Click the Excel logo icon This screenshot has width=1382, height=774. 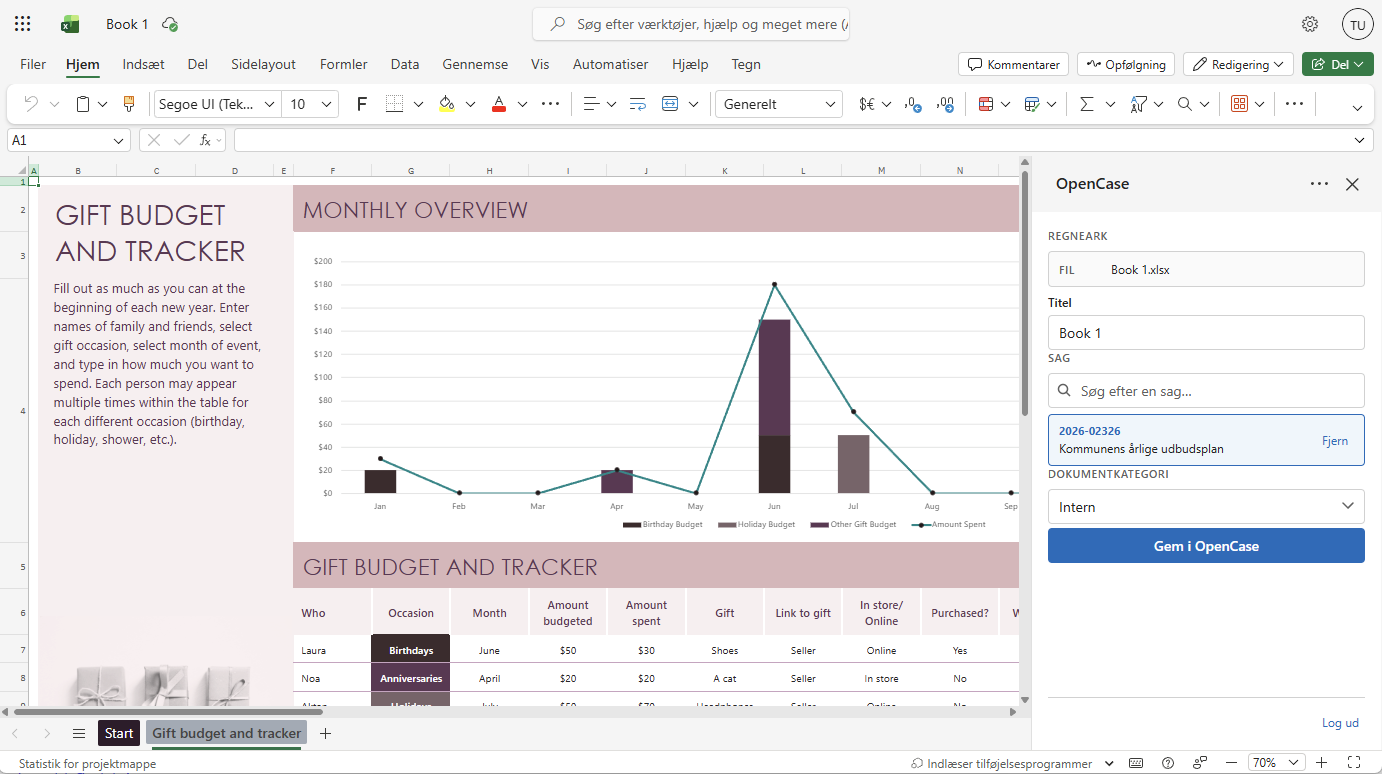tap(70, 24)
